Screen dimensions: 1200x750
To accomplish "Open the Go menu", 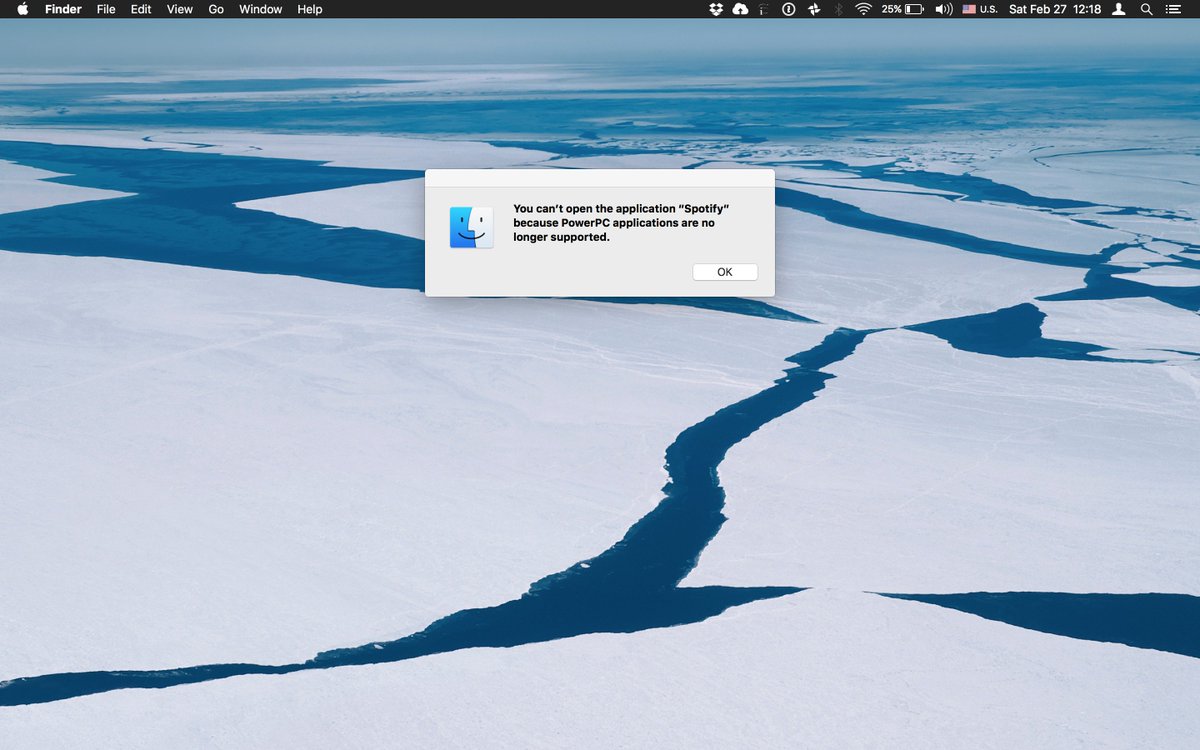I will tap(216, 9).
